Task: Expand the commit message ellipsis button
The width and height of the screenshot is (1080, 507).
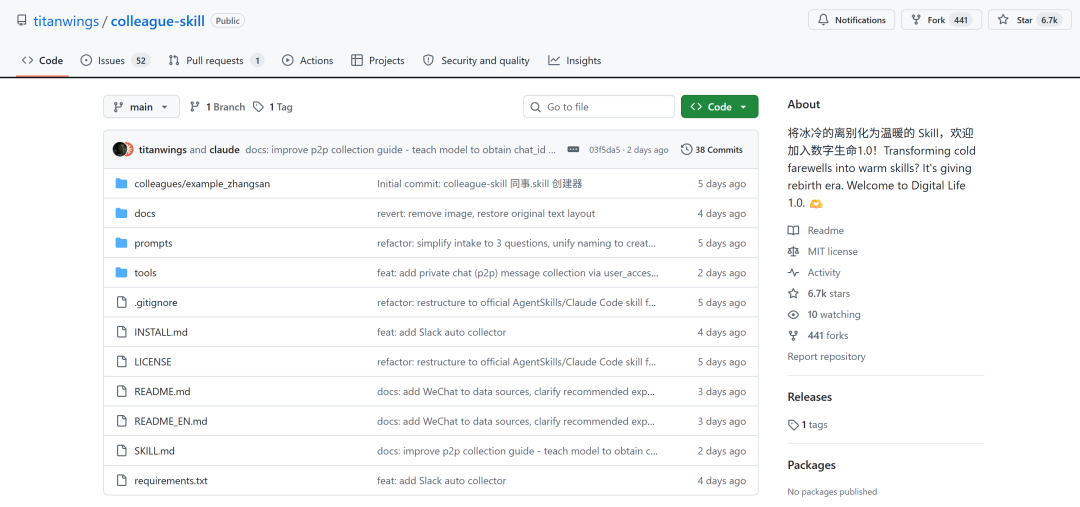Action: [573, 150]
